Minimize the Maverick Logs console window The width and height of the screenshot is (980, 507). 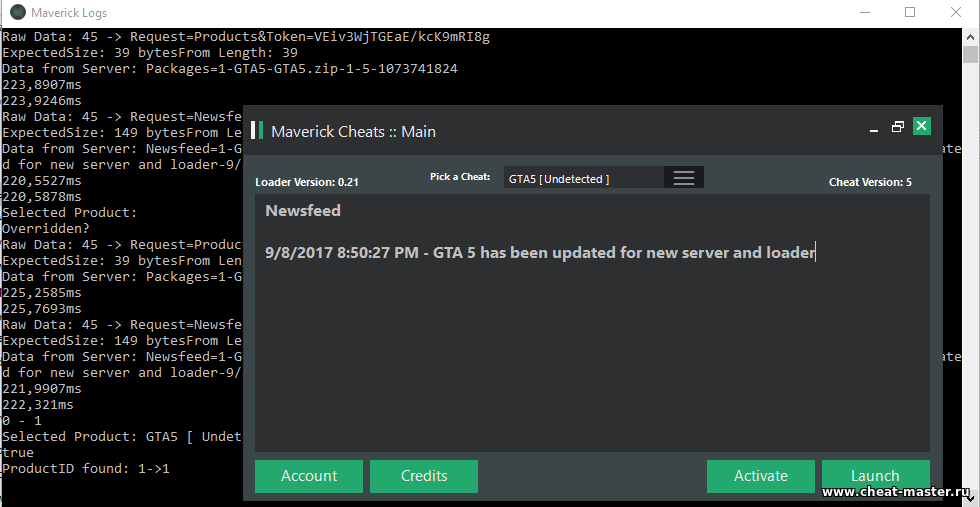(863, 13)
